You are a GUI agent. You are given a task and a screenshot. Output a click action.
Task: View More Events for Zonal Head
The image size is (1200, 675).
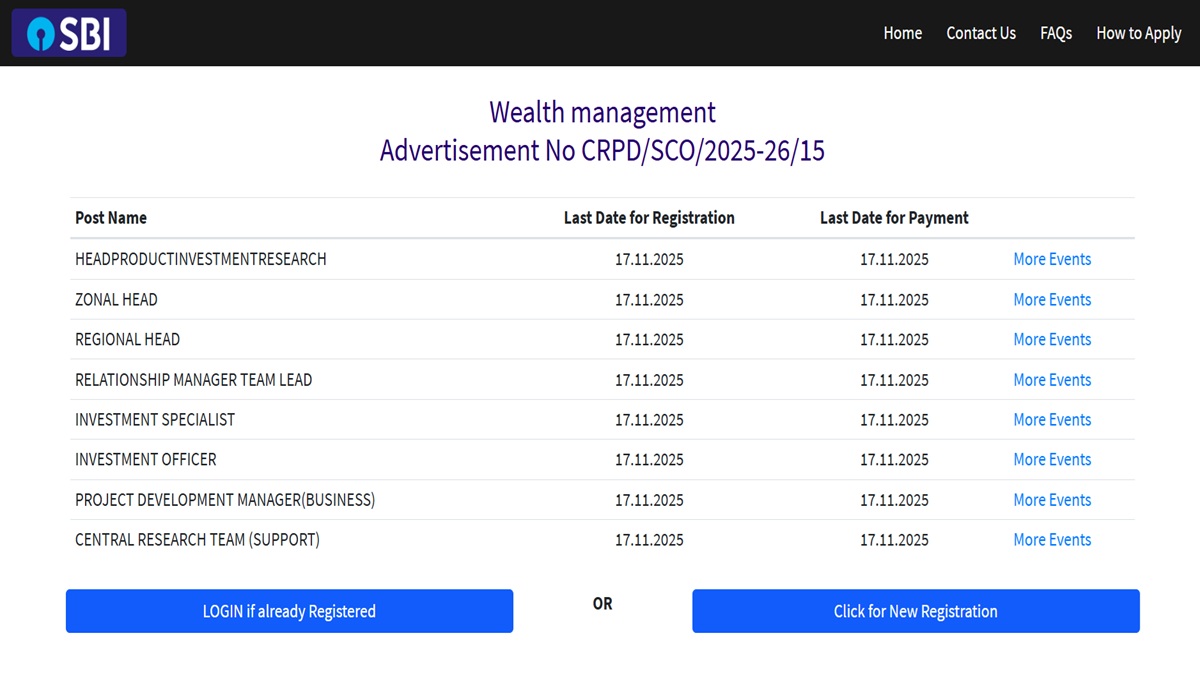[1052, 299]
